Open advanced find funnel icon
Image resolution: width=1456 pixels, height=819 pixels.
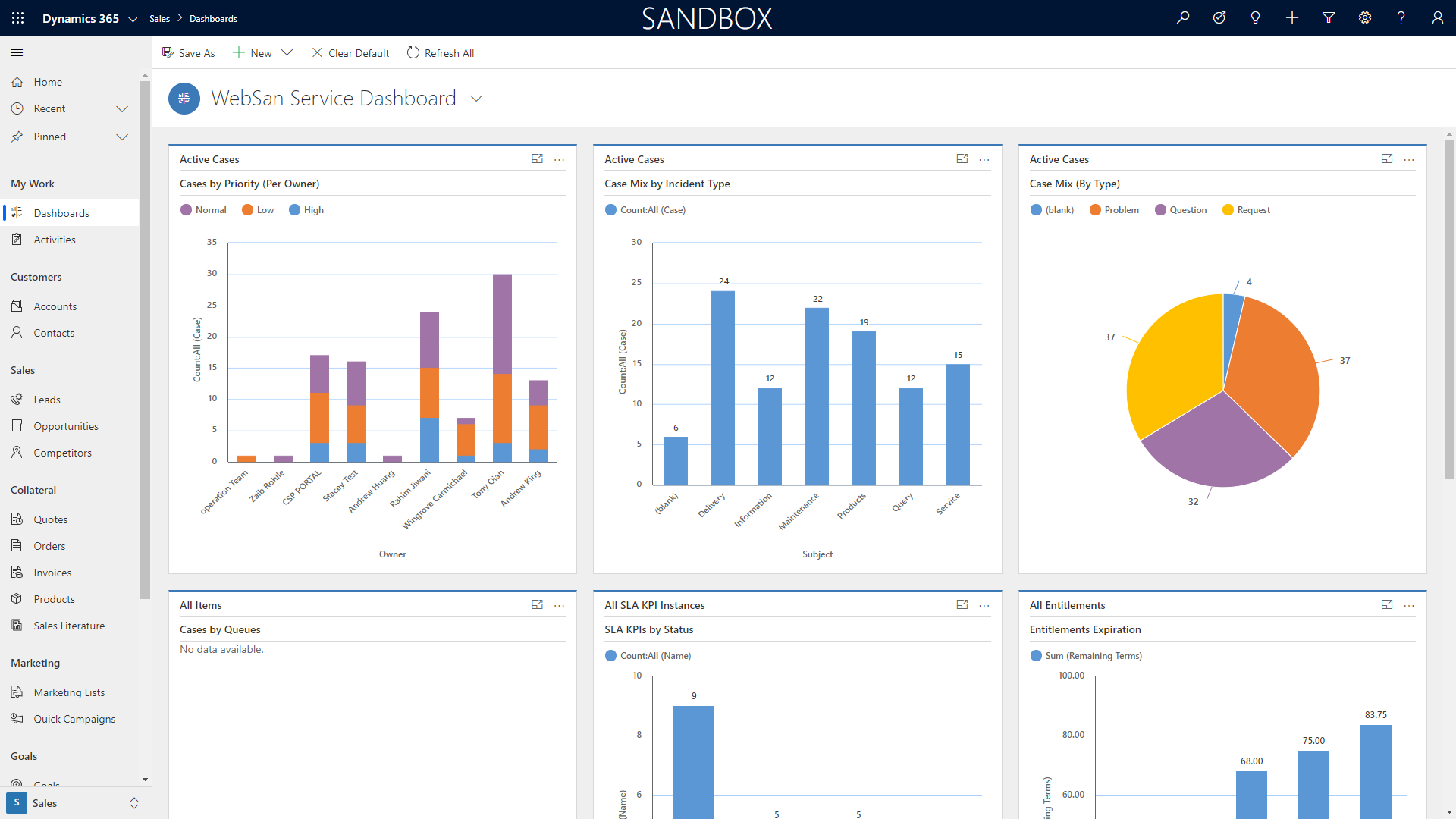tap(1329, 18)
